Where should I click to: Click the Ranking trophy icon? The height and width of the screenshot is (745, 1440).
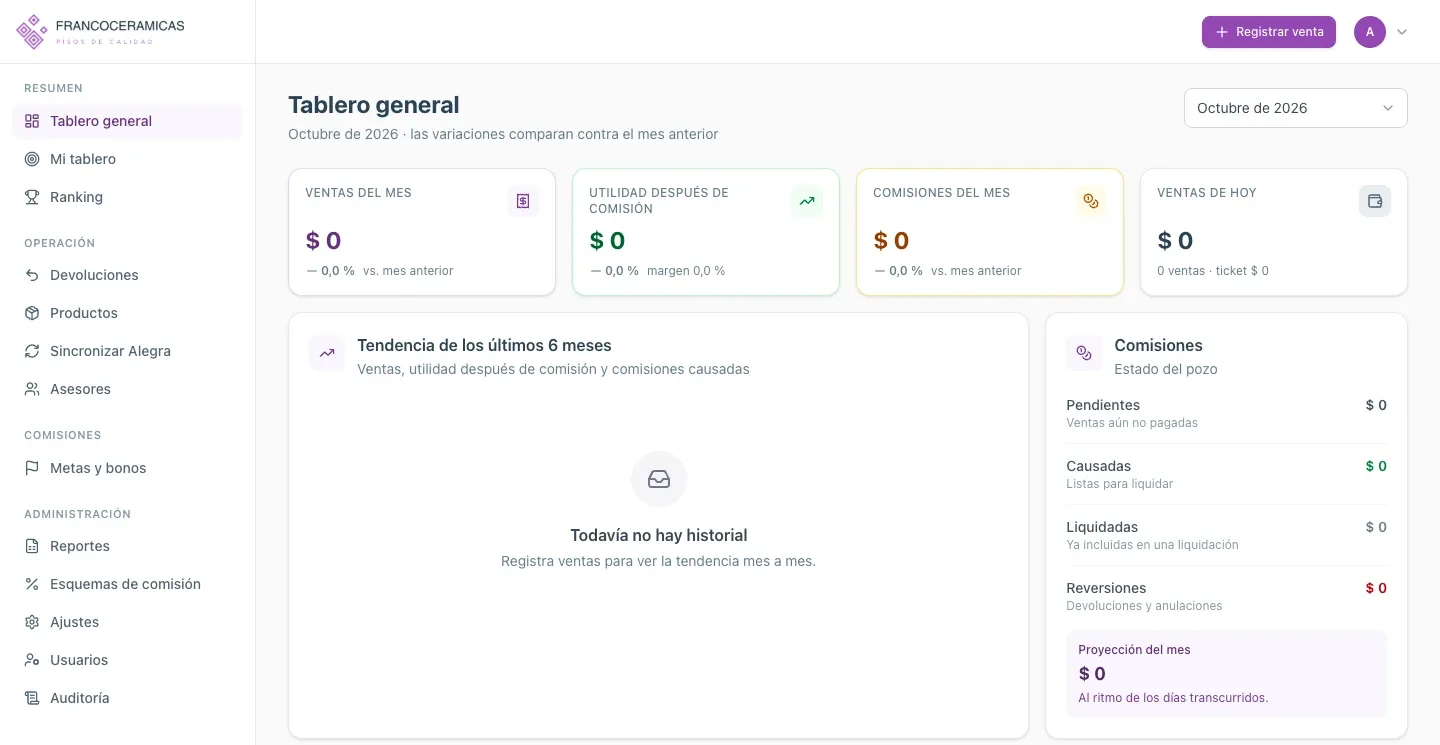pos(32,197)
